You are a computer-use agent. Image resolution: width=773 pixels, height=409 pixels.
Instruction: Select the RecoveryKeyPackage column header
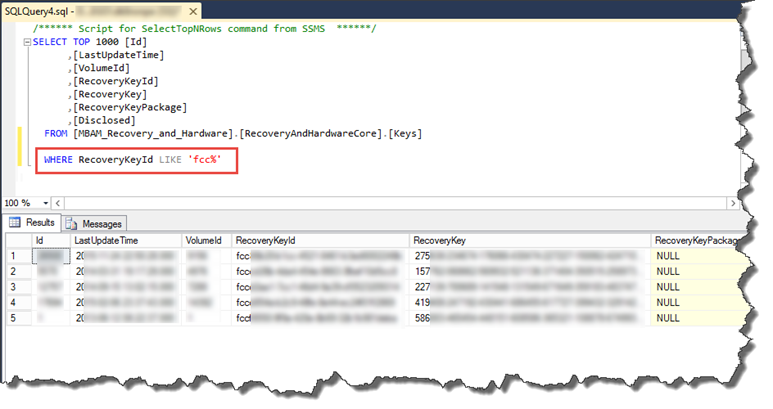698,240
